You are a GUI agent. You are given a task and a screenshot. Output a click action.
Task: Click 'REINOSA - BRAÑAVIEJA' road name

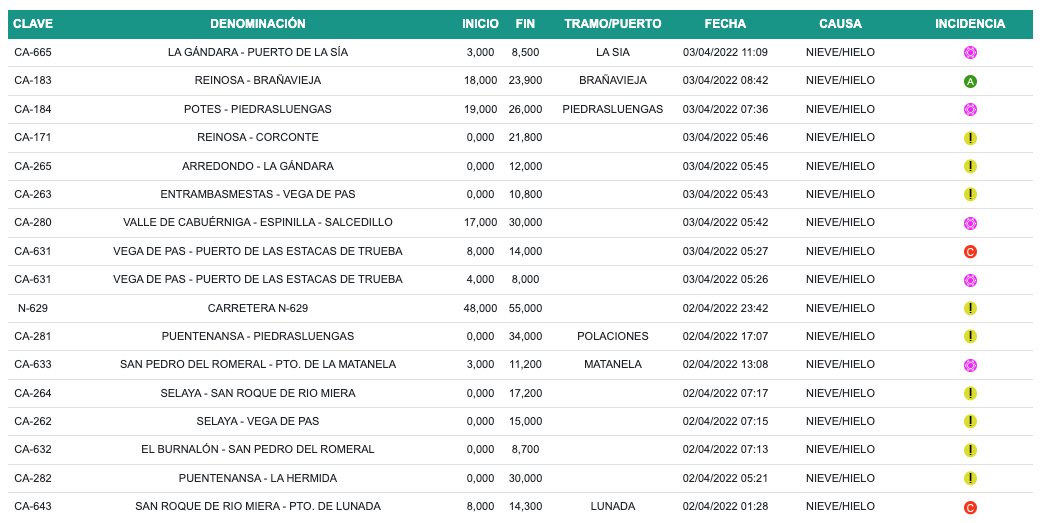click(258, 81)
